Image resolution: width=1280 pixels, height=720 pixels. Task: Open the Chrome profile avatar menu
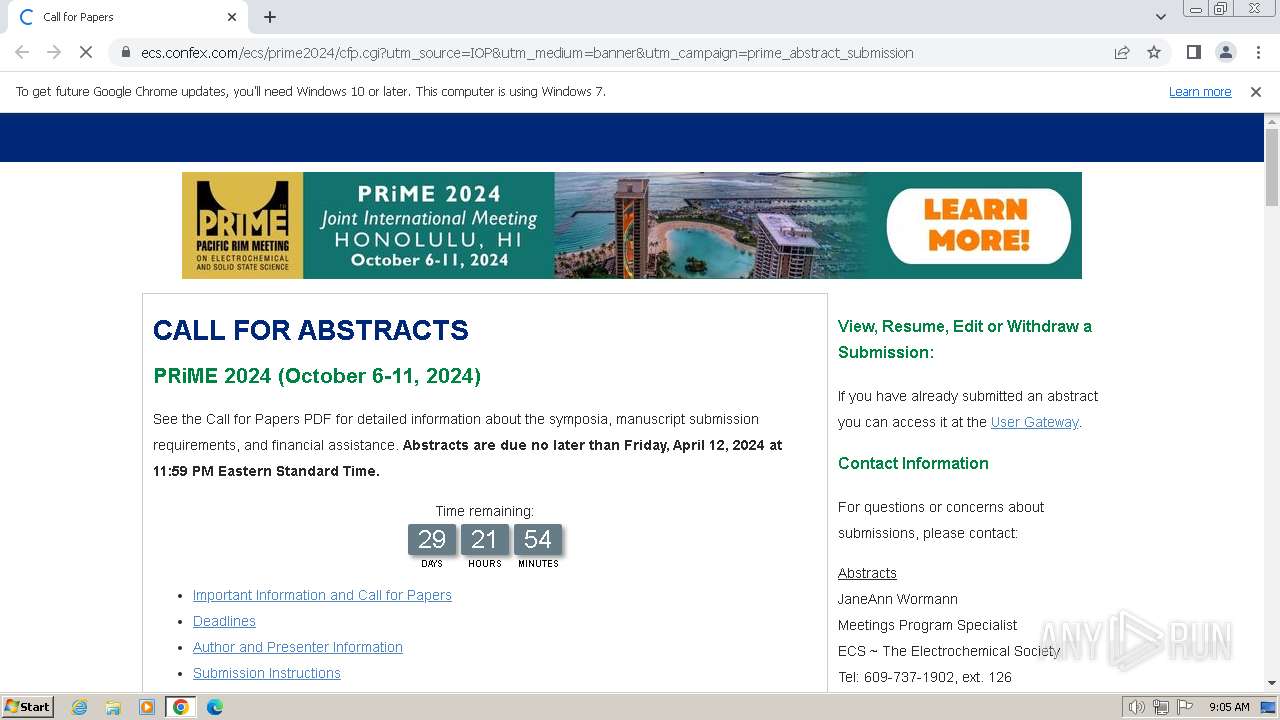(1225, 52)
